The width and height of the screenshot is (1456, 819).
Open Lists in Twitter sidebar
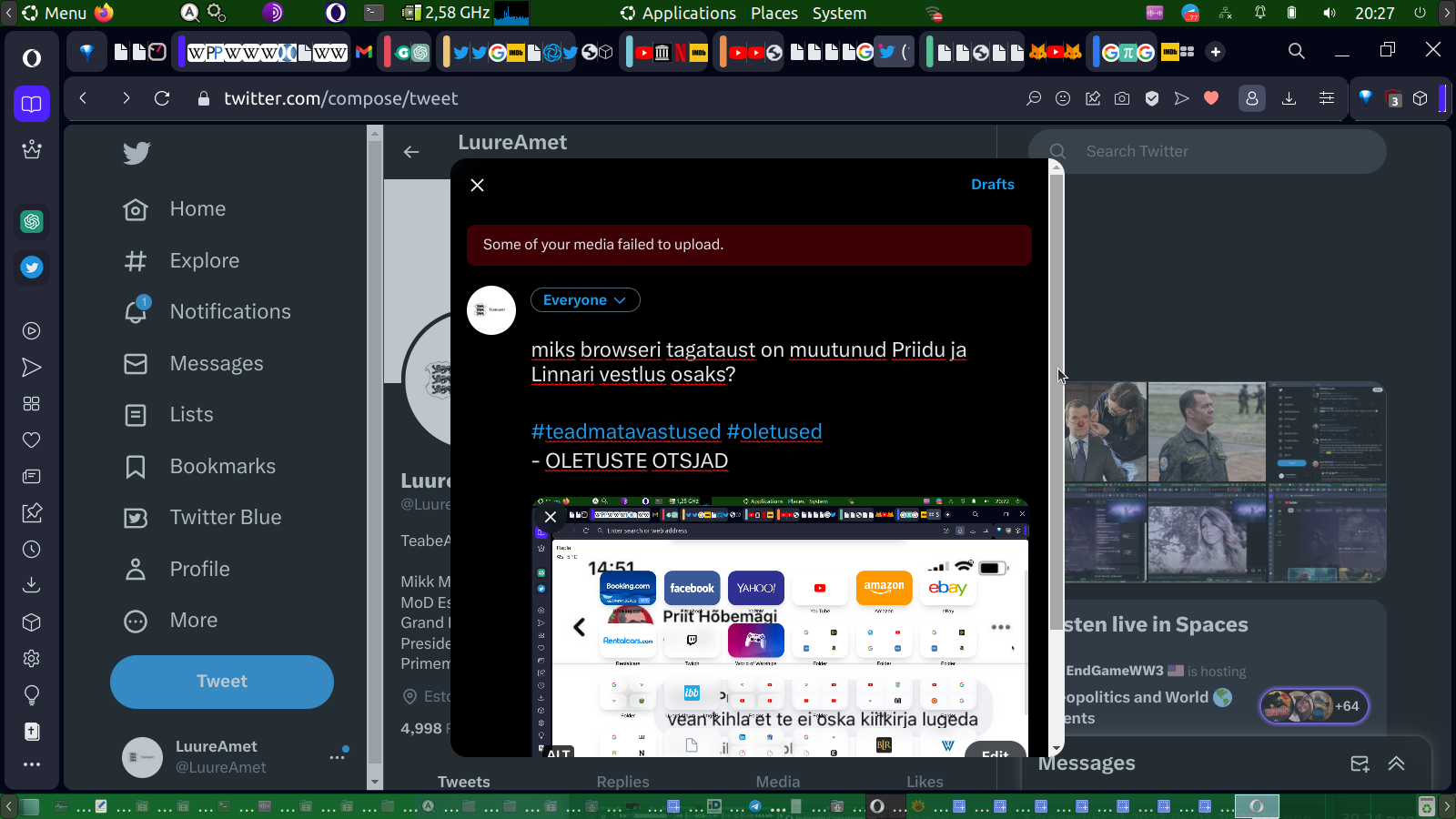point(168,415)
